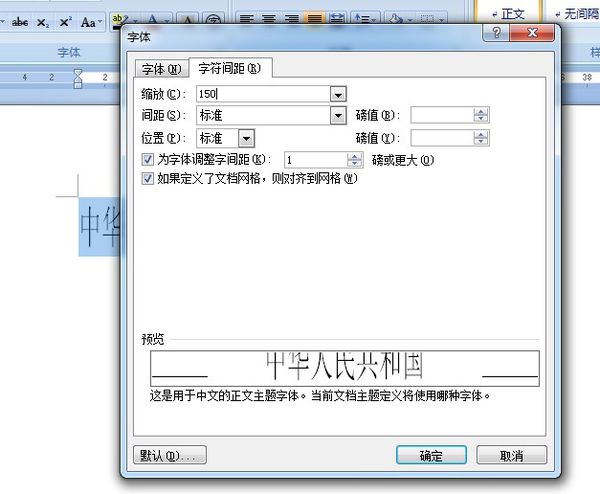Click the paragraph shading bucket icon
The height and width of the screenshot is (494, 600).
[x=396, y=19]
